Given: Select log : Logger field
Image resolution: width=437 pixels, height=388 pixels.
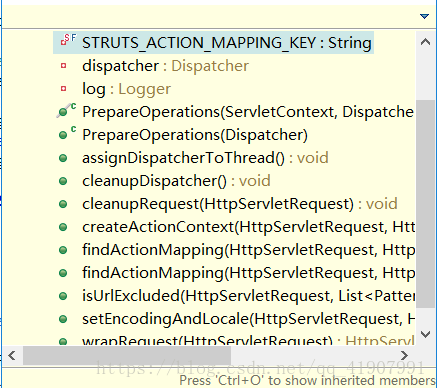Looking at the screenshot, I should pyautogui.click(x=126, y=89).
